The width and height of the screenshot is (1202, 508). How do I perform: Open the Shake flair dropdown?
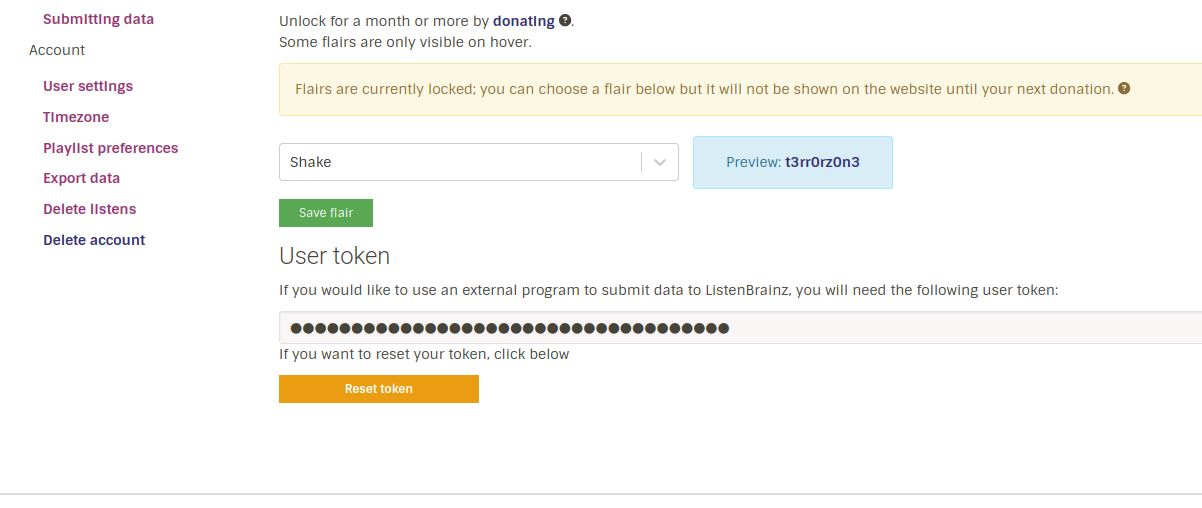(x=460, y=162)
